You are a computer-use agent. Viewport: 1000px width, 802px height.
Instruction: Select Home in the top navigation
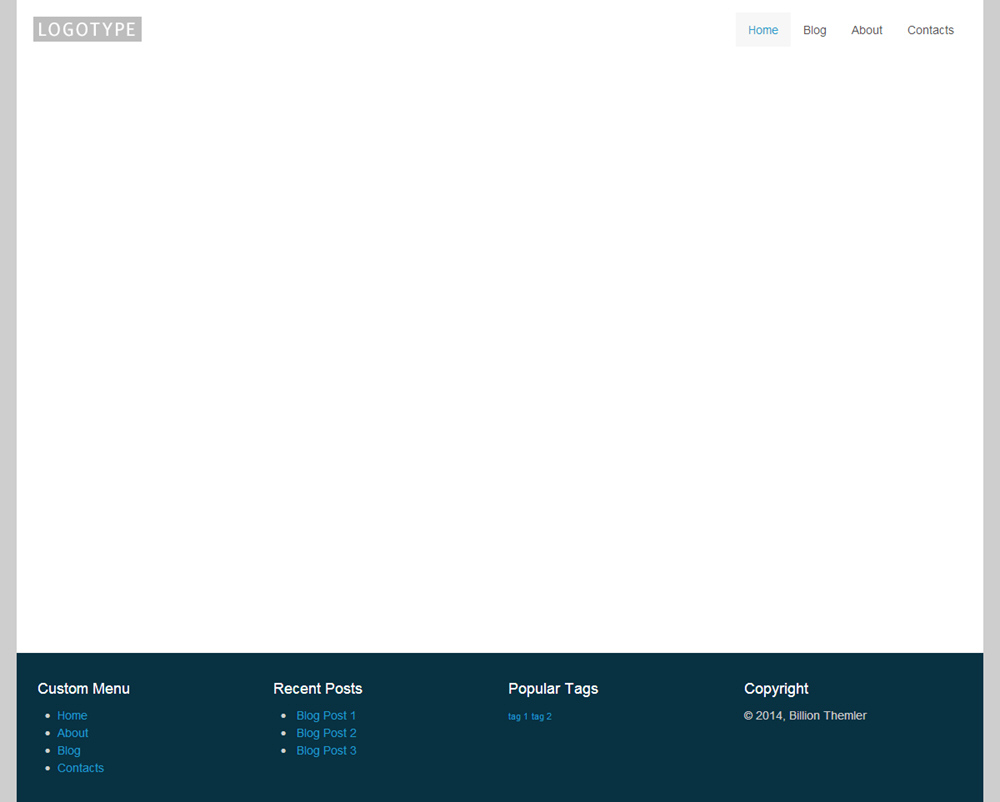tap(763, 30)
